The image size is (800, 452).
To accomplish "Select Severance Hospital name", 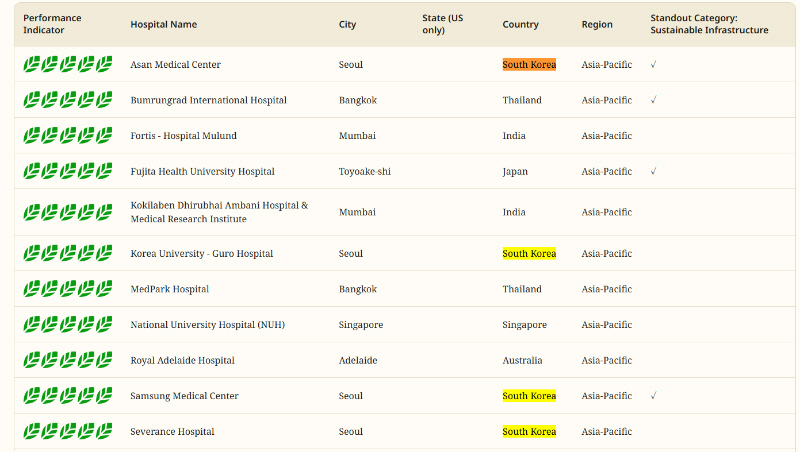I will (x=172, y=432).
